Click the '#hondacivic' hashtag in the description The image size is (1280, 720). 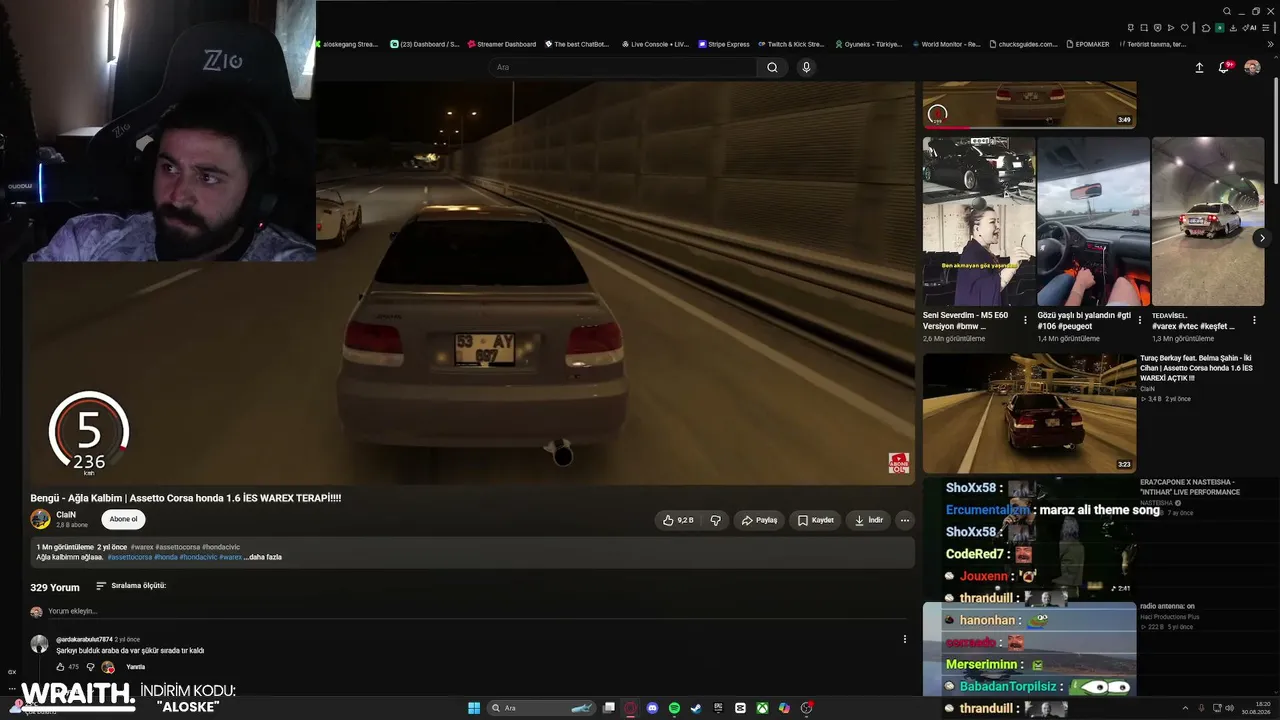(197, 557)
